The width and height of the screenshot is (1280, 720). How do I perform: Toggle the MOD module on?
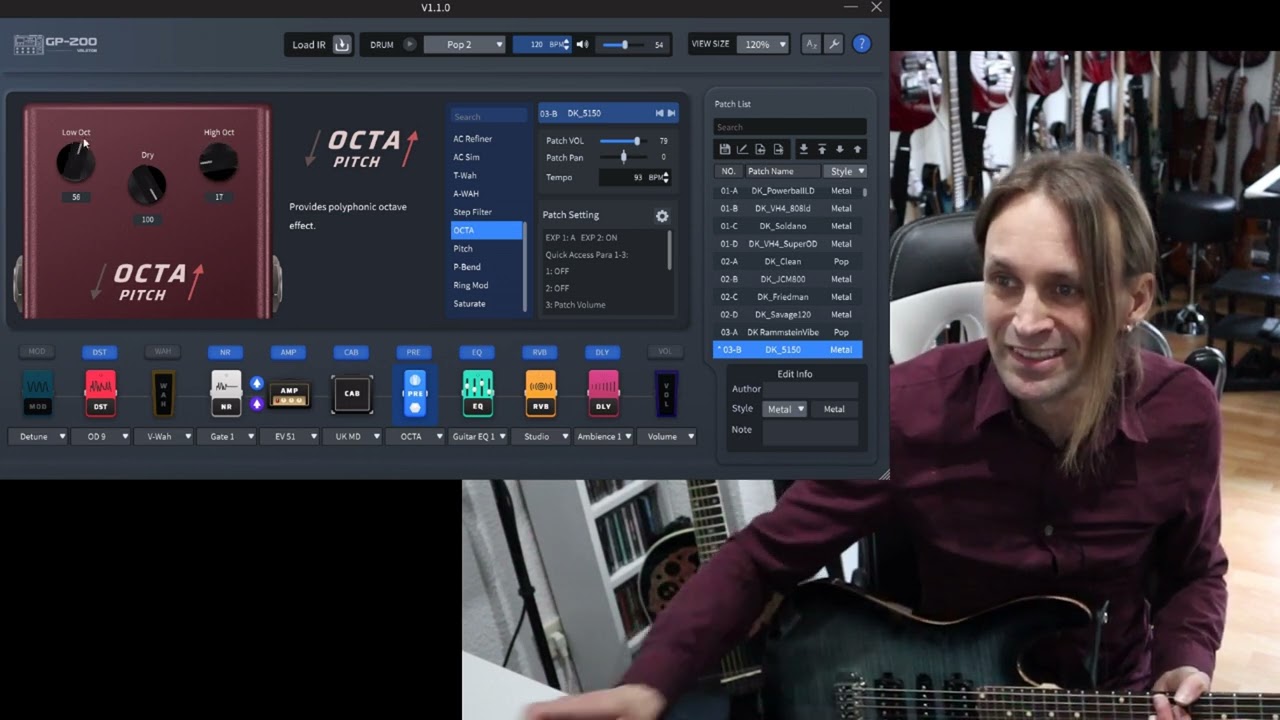[x=37, y=352]
